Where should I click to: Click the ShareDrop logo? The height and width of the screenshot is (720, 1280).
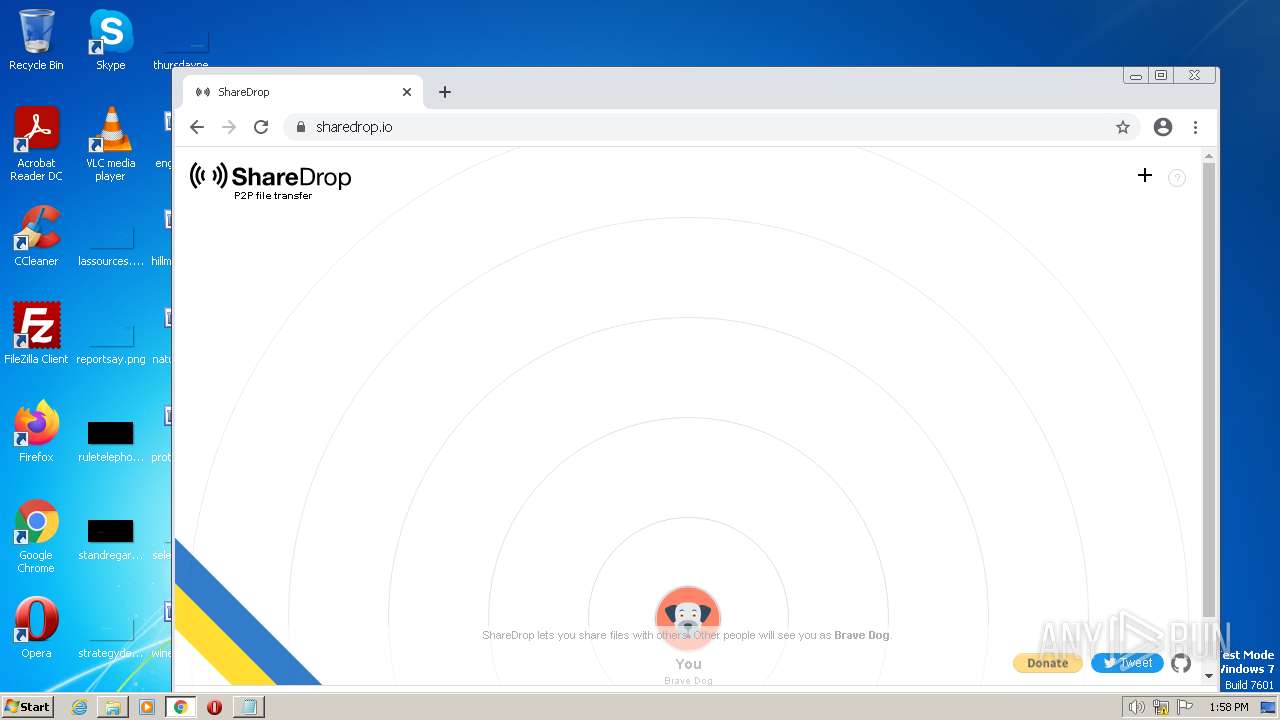click(270, 181)
